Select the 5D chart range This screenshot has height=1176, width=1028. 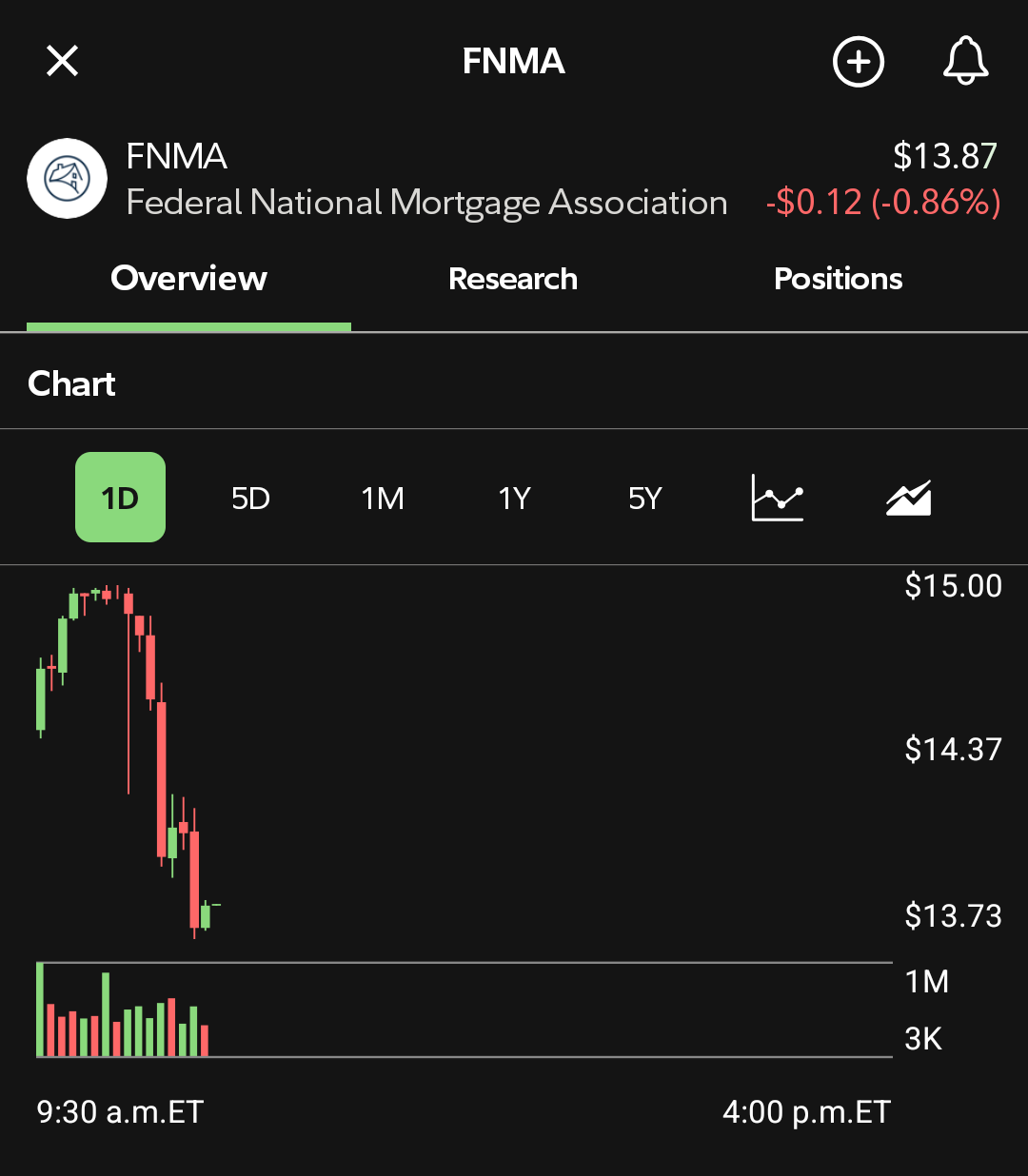pyautogui.click(x=251, y=498)
